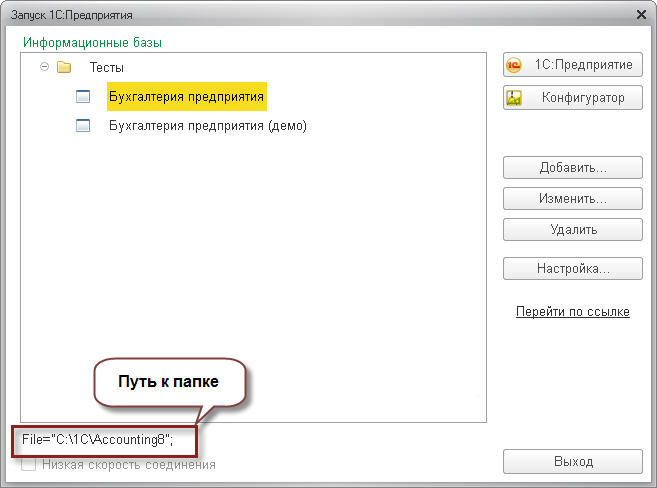Open Настройка... dialog
Screen dimensions: 657x488
(573, 269)
